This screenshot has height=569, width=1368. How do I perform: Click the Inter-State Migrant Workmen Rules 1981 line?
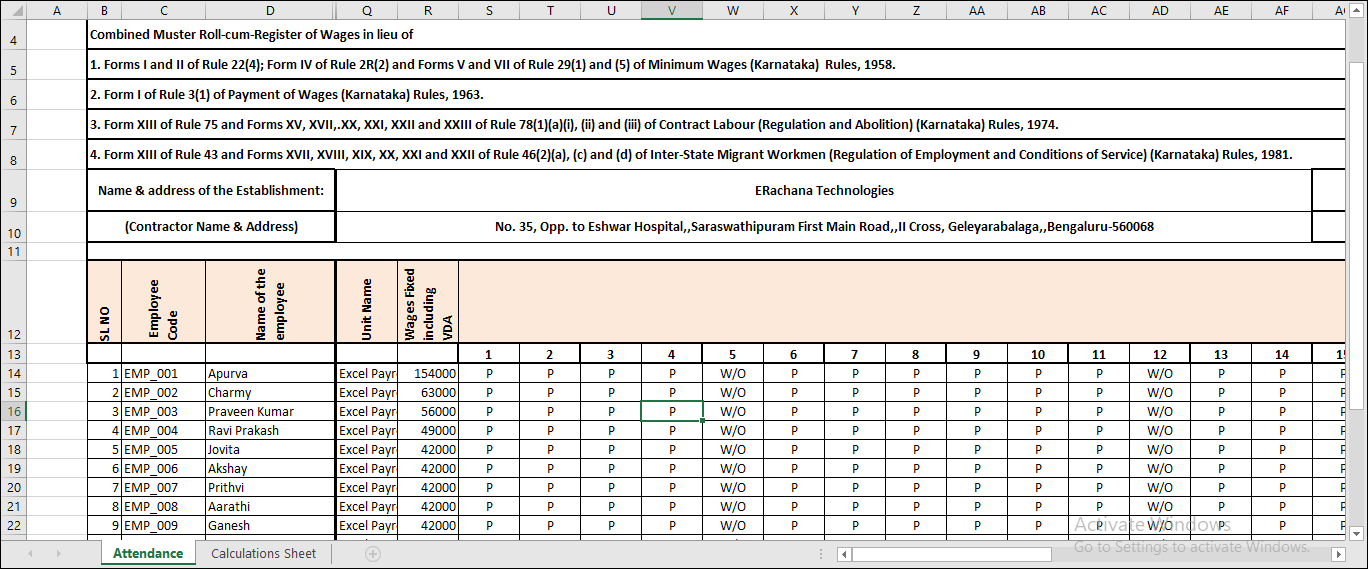click(691, 155)
